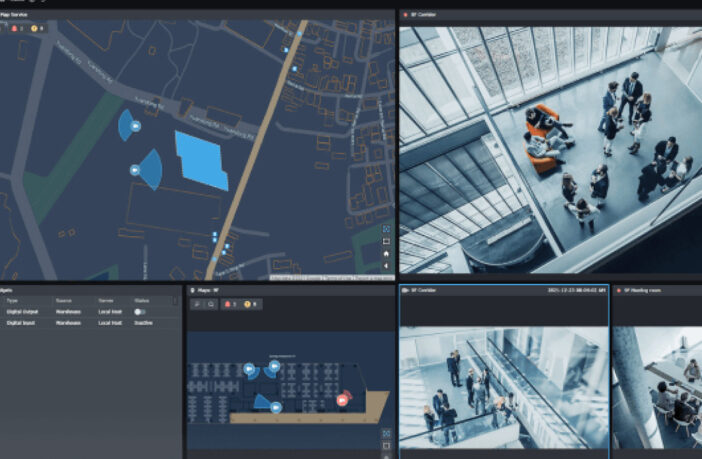Image resolution: width=702 pixels, height=459 pixels.
Task: Click the lower camera marker on the city map
Action: [x=135, y=170]
